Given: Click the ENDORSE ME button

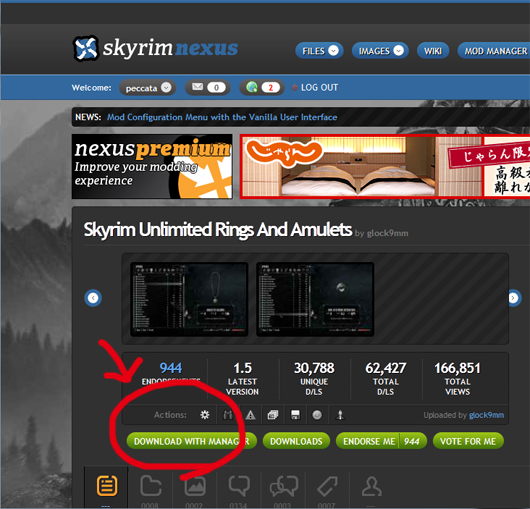Looking at the screenshot, I should click(381, 441).
